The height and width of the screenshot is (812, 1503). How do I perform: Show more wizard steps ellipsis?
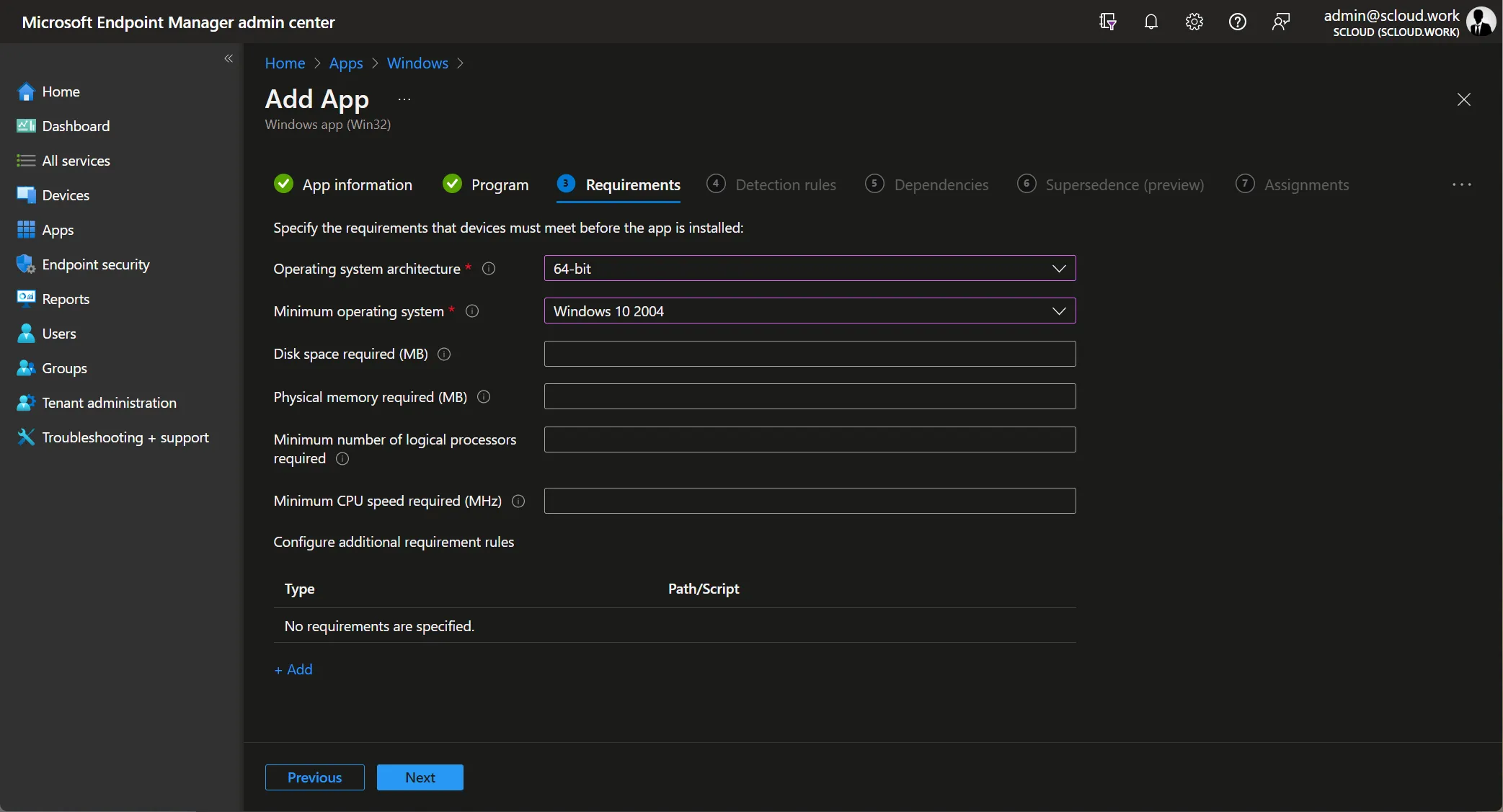[1461, 185]
